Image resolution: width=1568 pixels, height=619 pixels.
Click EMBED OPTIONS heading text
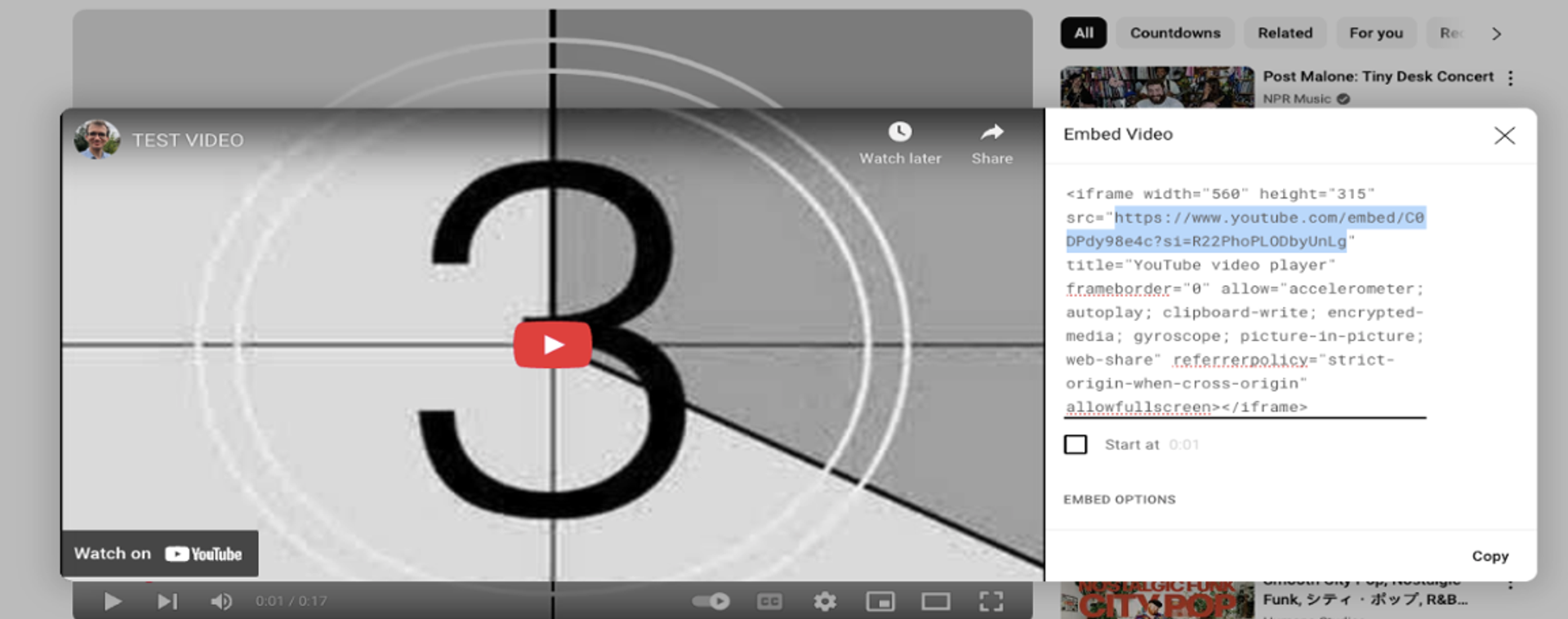click(x=1120, y=500)
